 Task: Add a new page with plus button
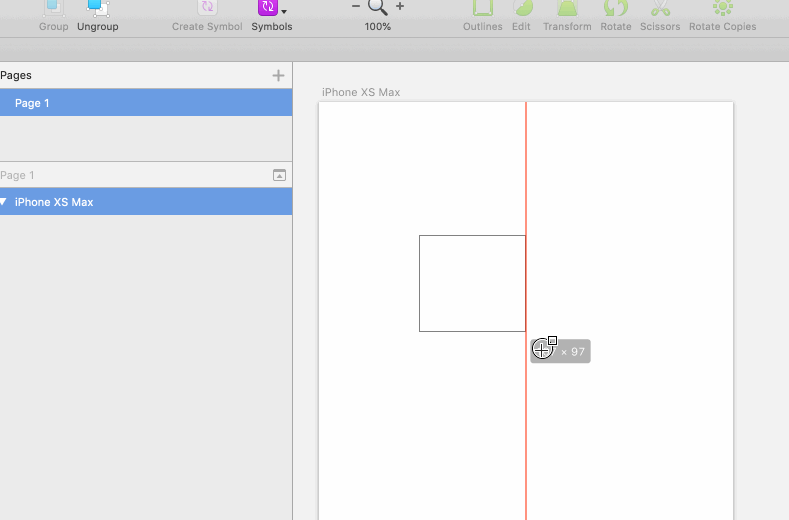pos(278,75)
